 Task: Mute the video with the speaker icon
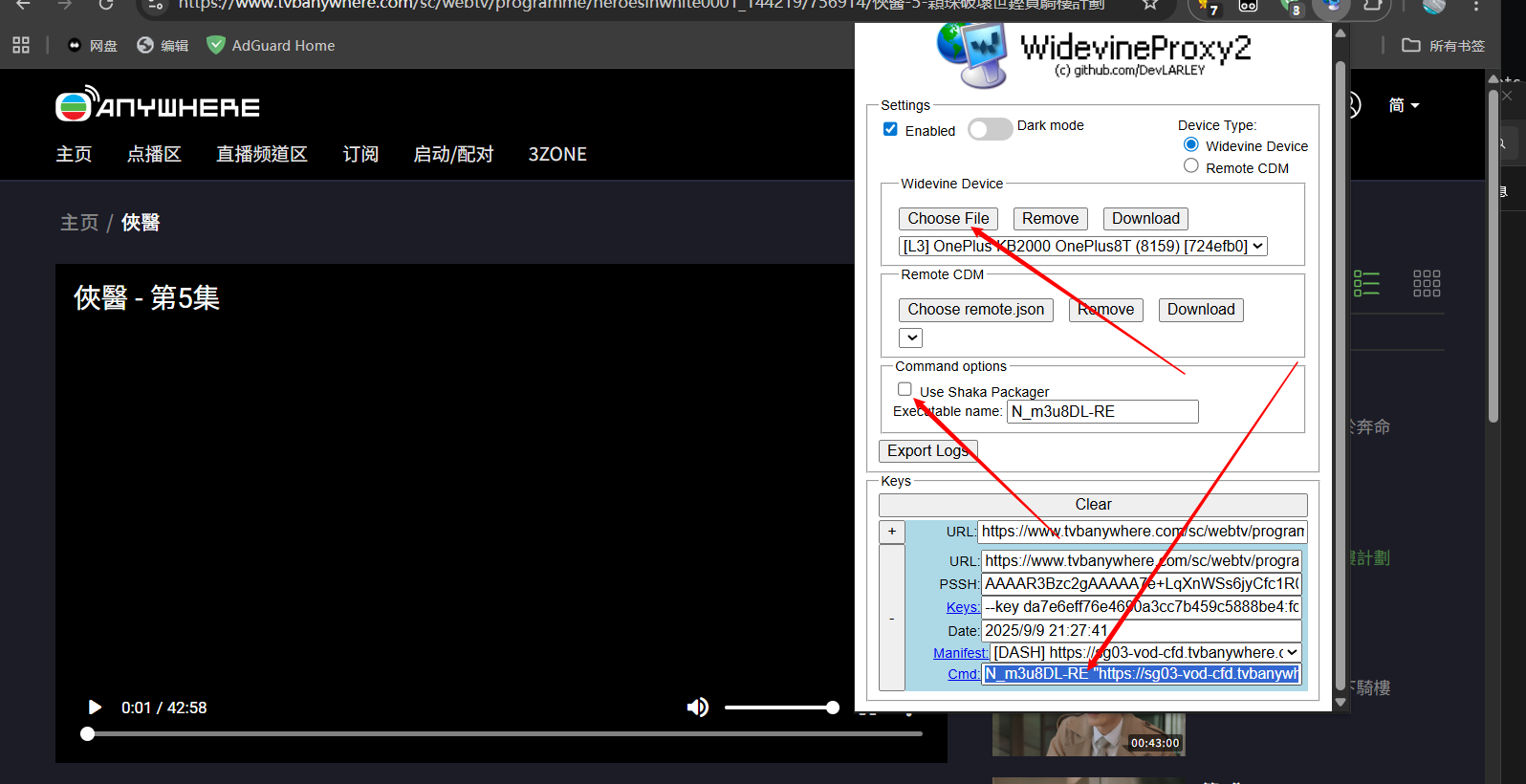coord(698,708)
